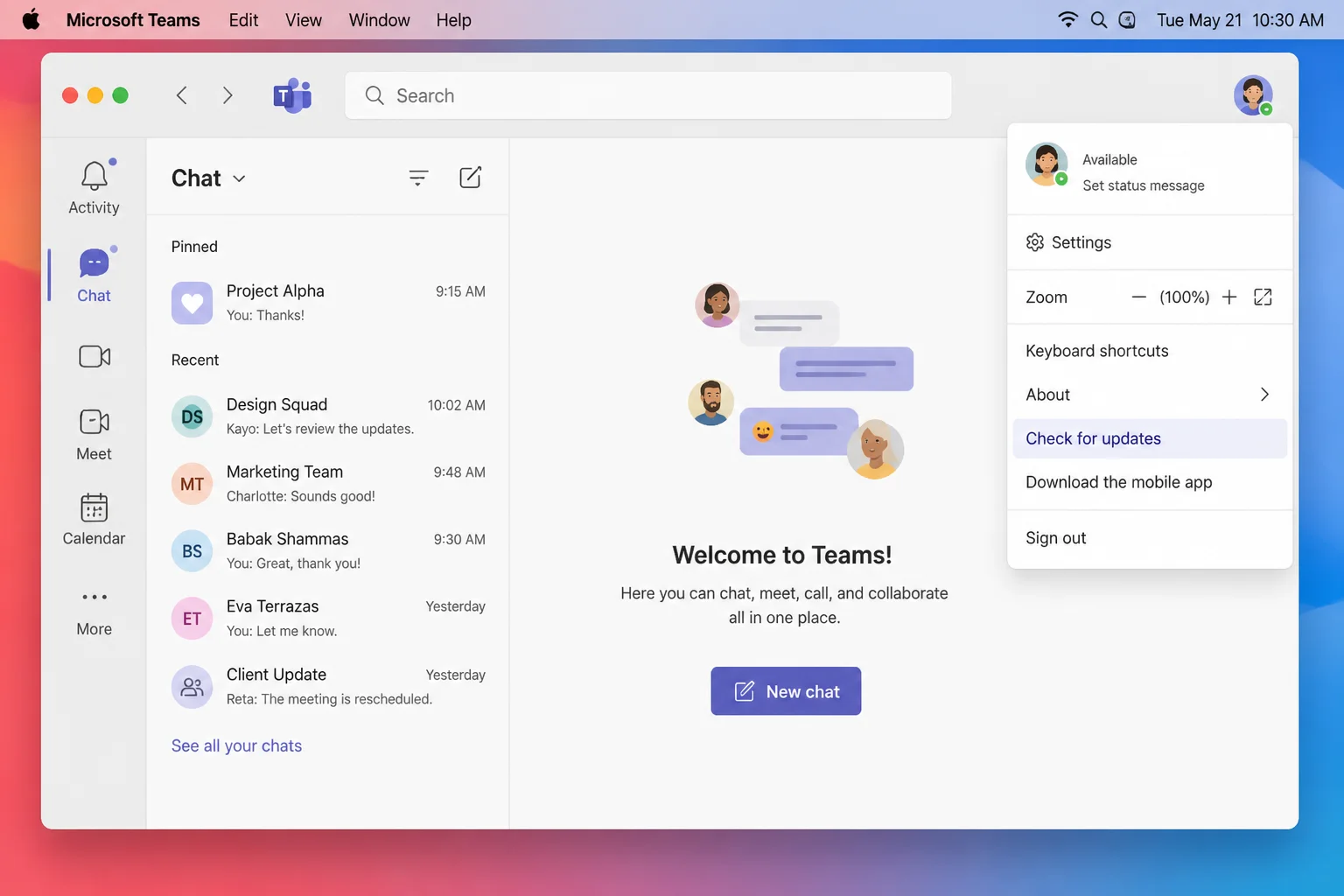Open See all your chats link
The height and width of the screenshot is (896, 1344).
pyautogui.click(x=236, y=745)
